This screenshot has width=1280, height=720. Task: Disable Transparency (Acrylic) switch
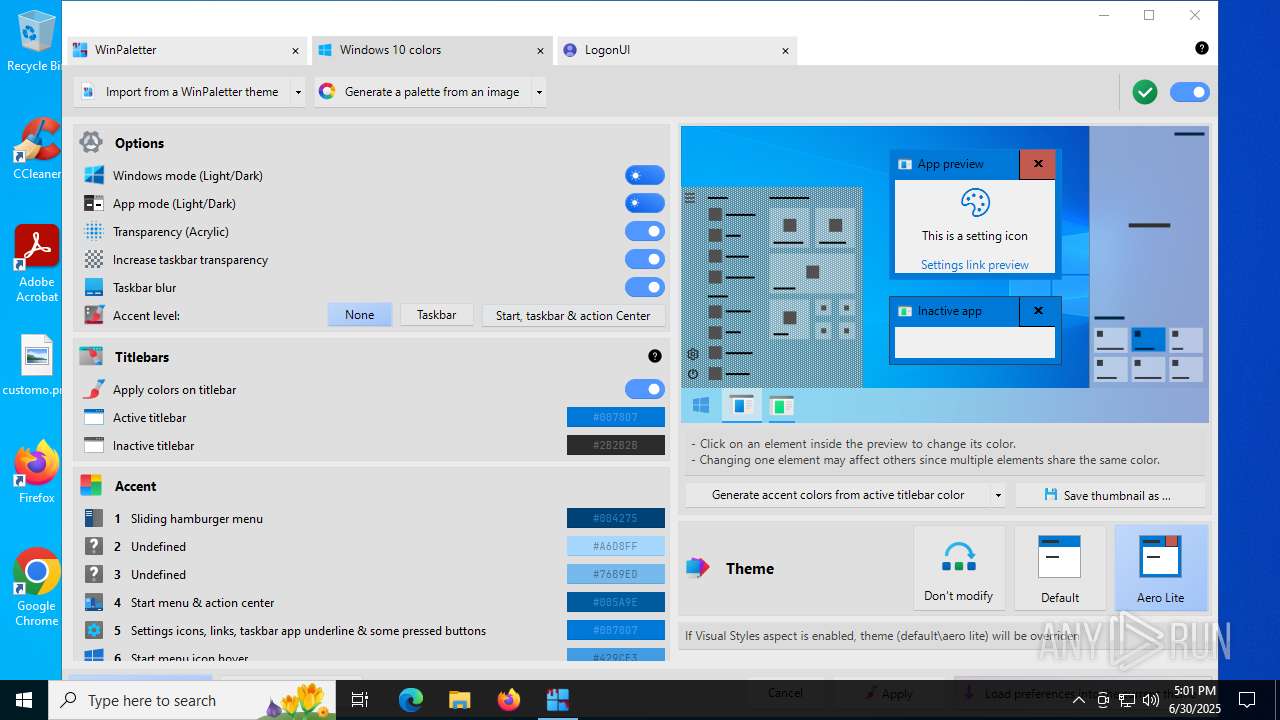[x=645, y=231]
